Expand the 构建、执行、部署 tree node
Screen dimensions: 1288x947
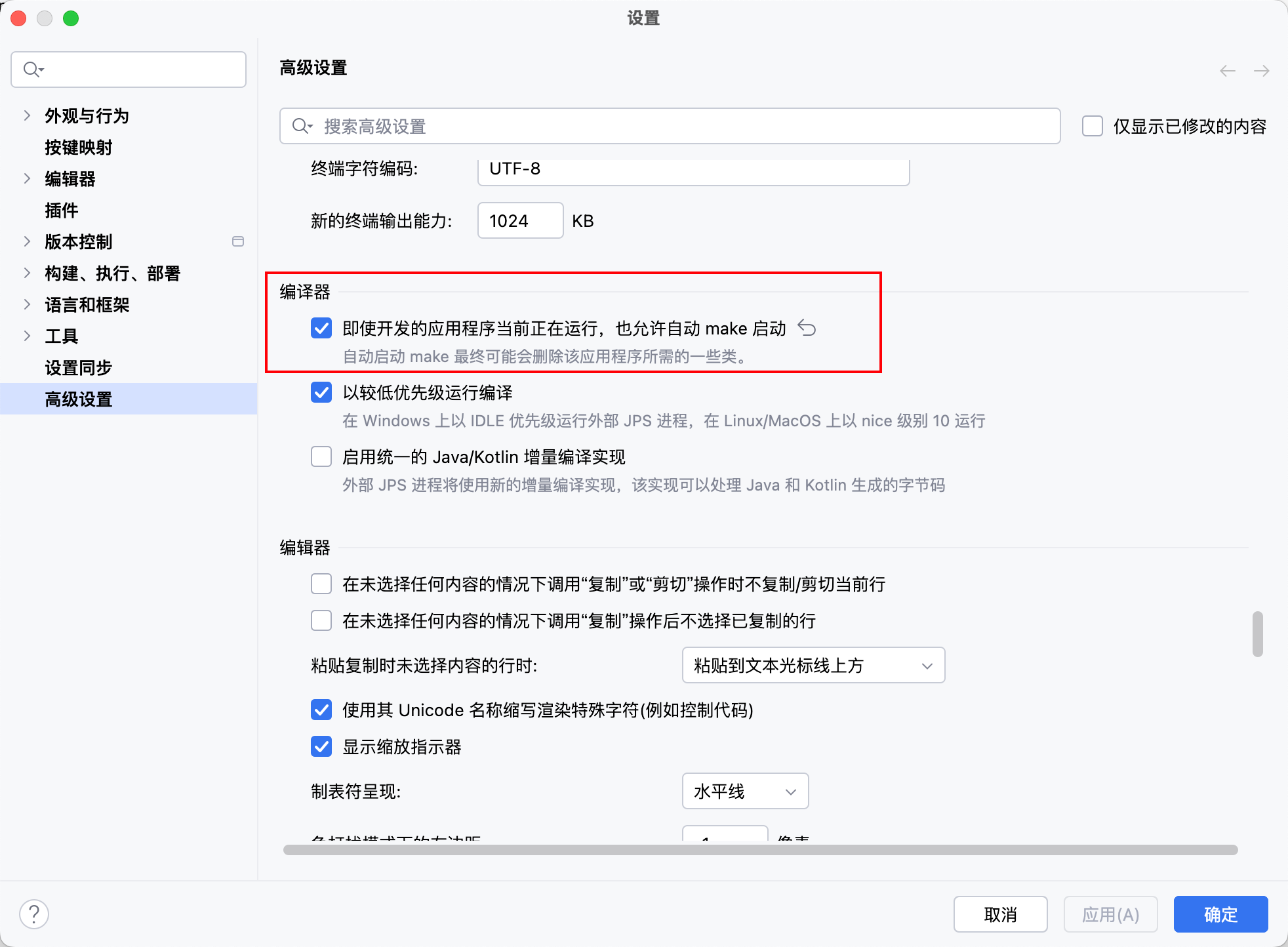[x=27, y=273]
